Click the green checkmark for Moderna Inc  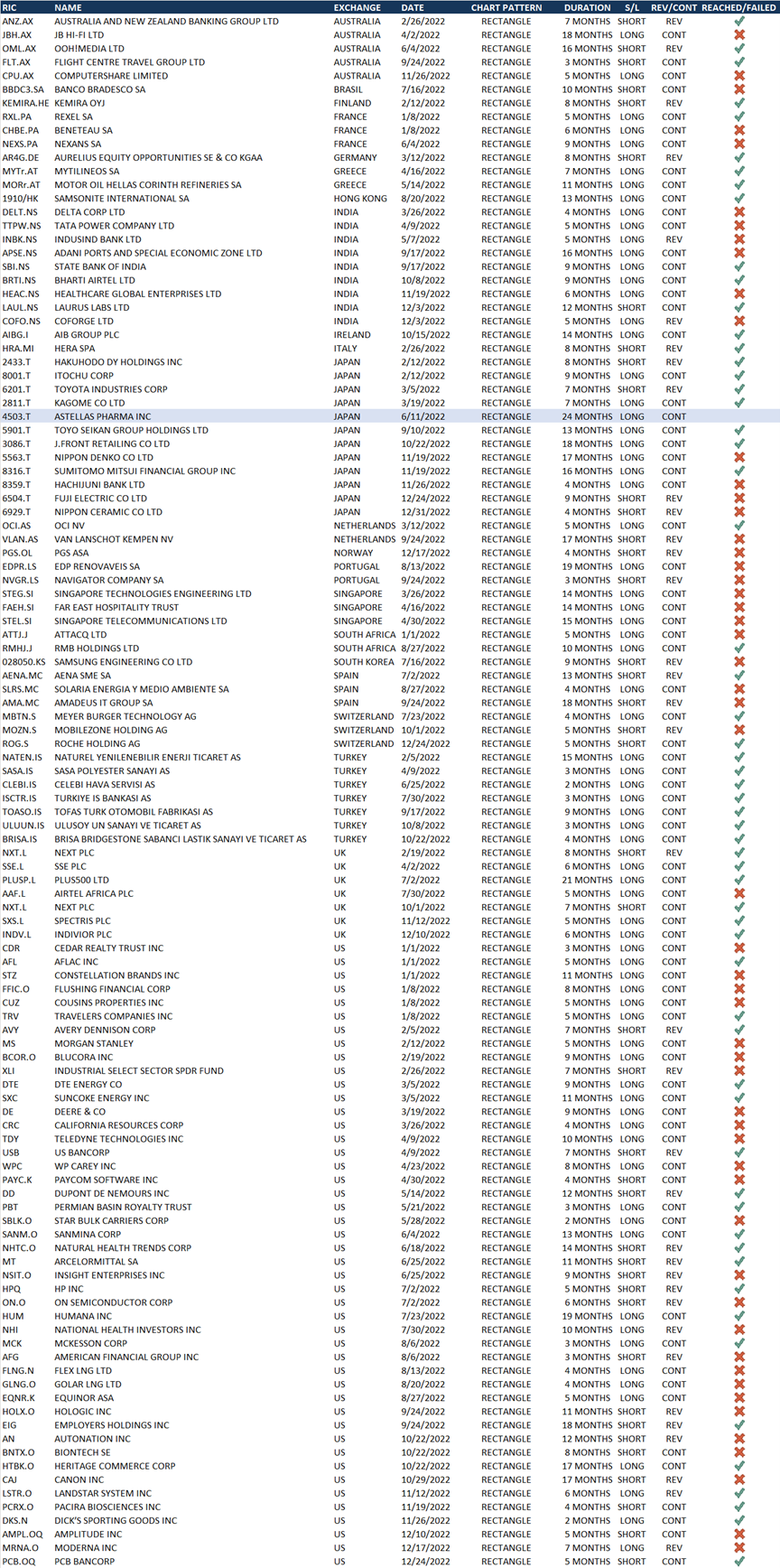tap(739, 1547)
